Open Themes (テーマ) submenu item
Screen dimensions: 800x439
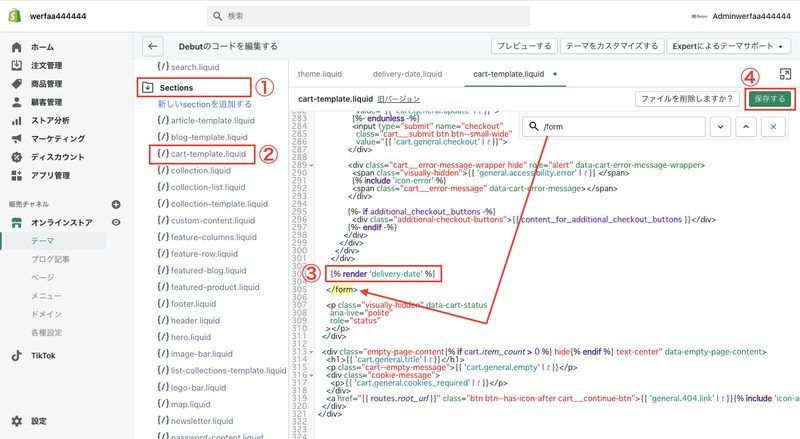click(x=42, y=241)
